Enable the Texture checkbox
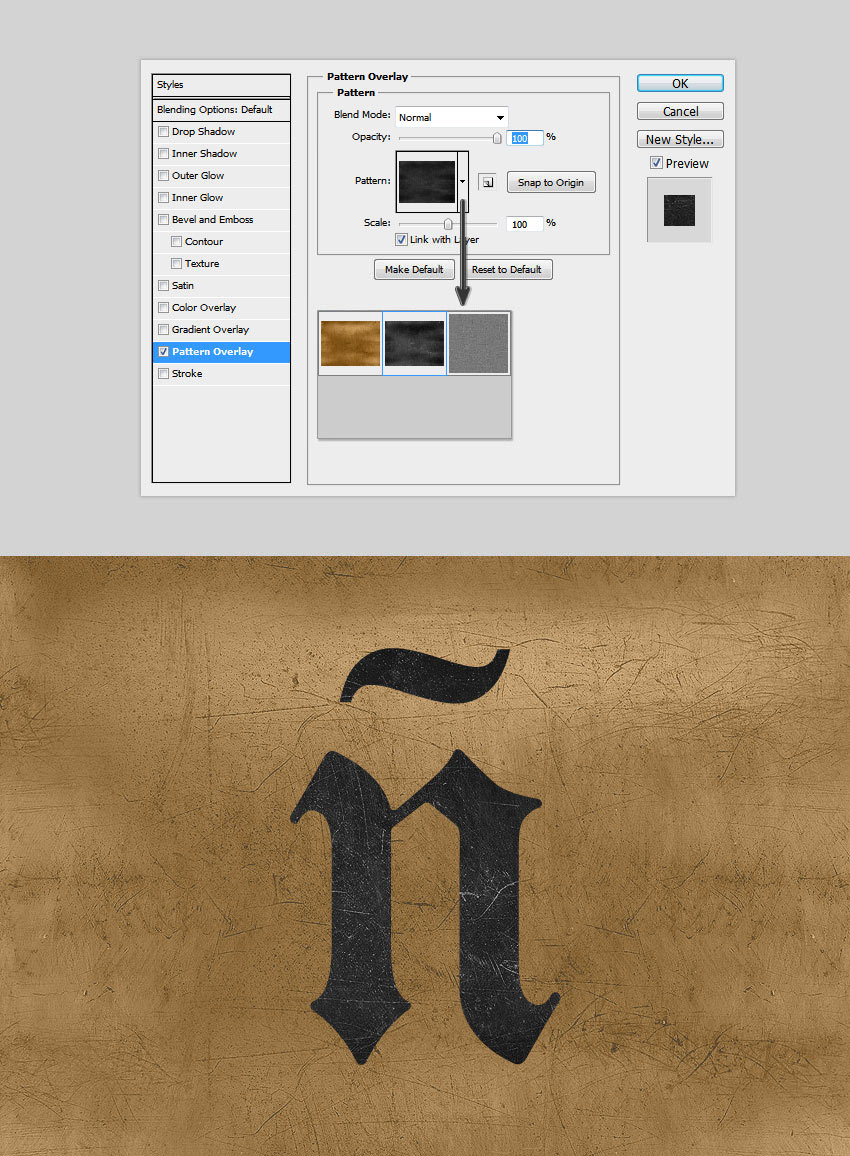Image resolution: width=850 pixels, height=1156 pixels. [176, 264]
